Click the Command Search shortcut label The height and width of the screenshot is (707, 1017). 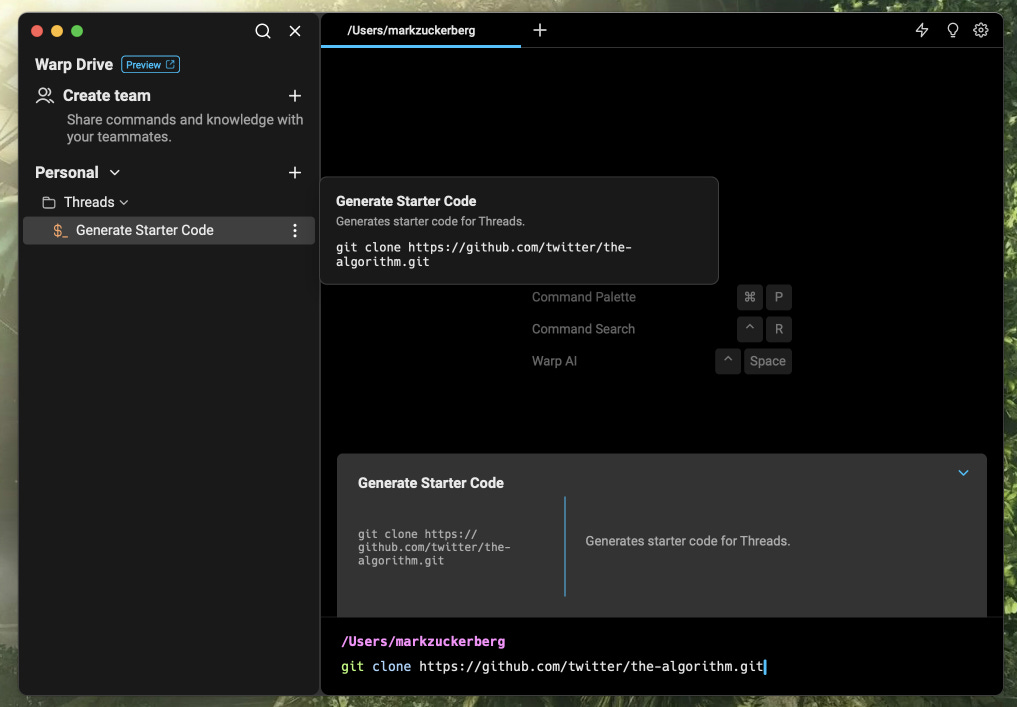click(x=583, y=329)
